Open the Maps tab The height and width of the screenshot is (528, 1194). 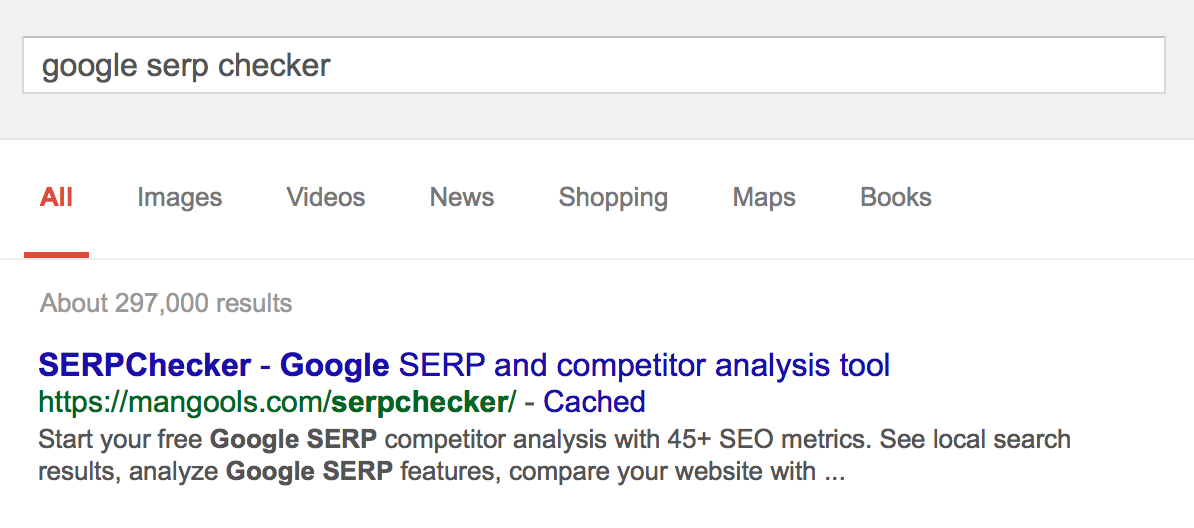[x=764, y=197]
